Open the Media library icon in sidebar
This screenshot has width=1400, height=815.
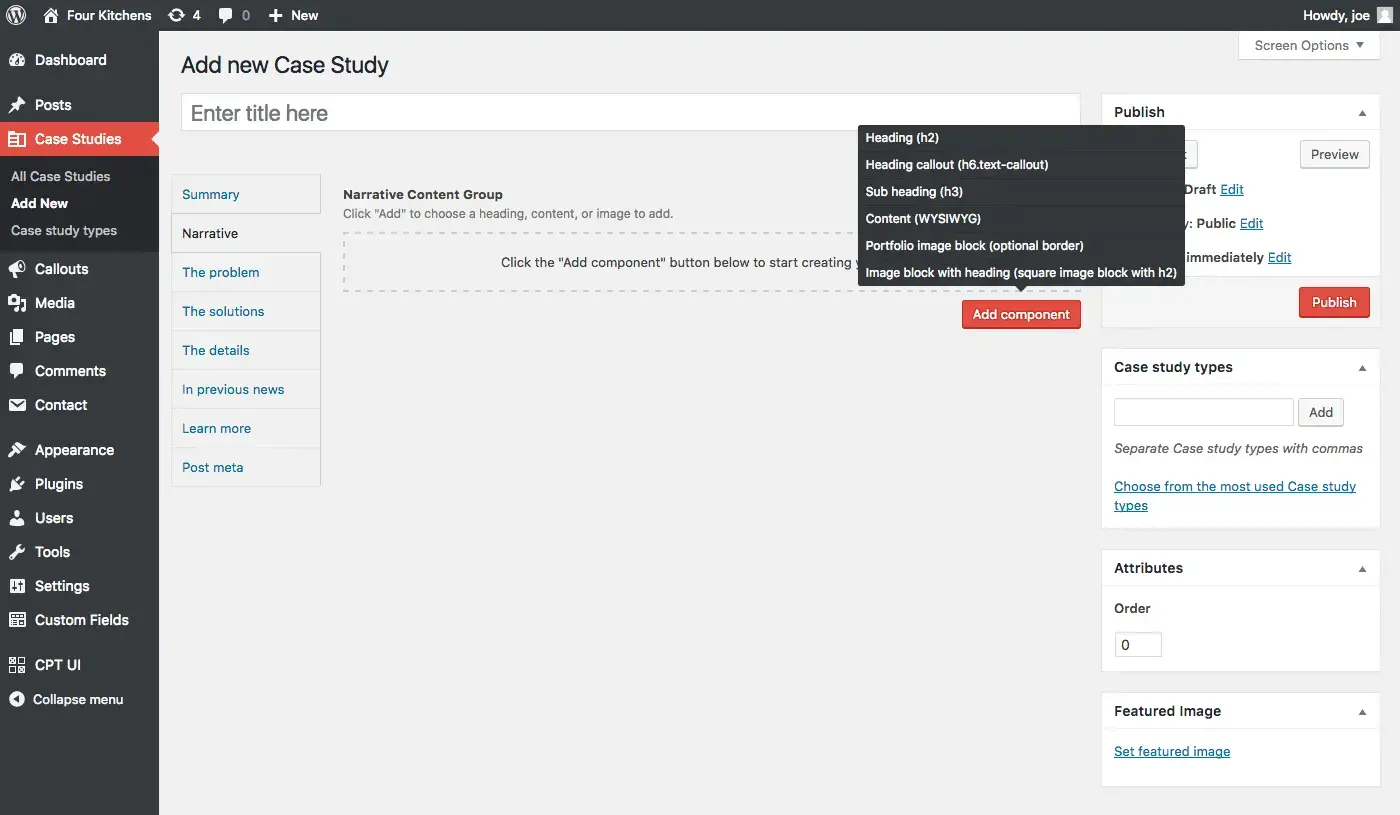click(17, 303)
